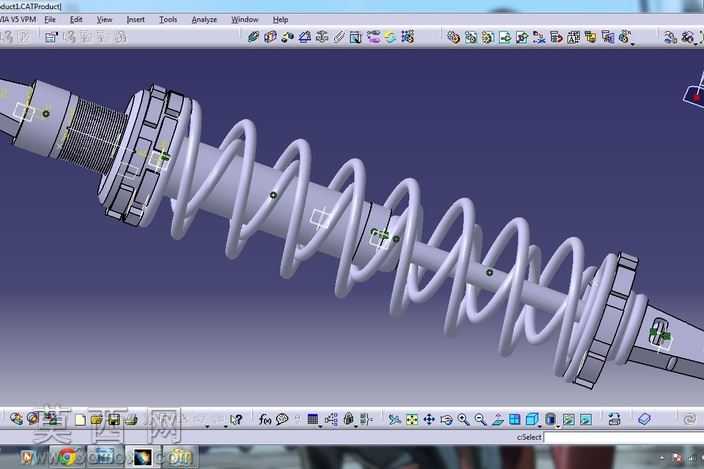The width and height of the screenshot is (704, 469).
Task: Click the Fix Together paperclip icon
Action: pos(339,37)
